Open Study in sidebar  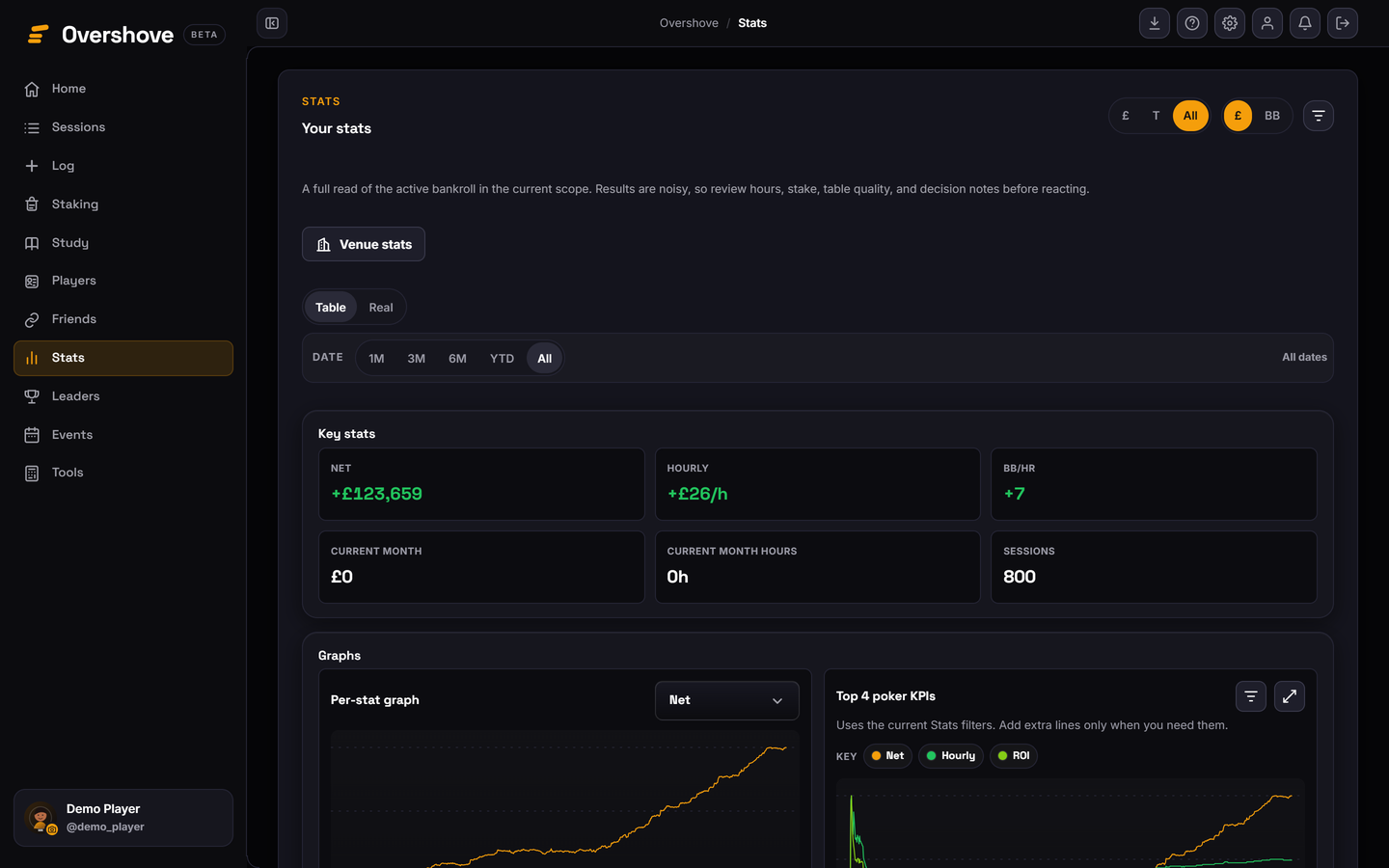[123, 243]
